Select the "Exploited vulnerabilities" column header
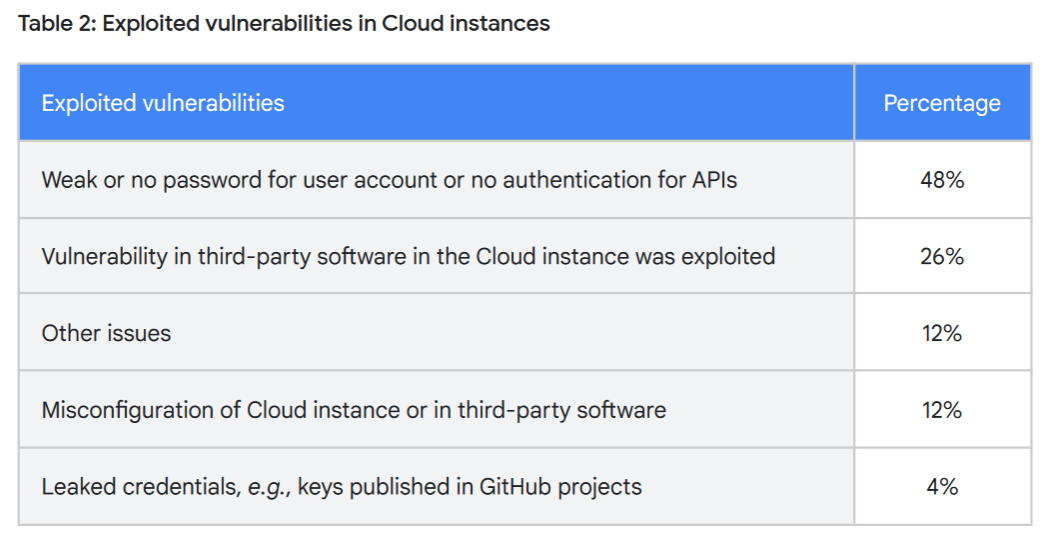This screenshot has width=1057, height=550. coord(436,102)
